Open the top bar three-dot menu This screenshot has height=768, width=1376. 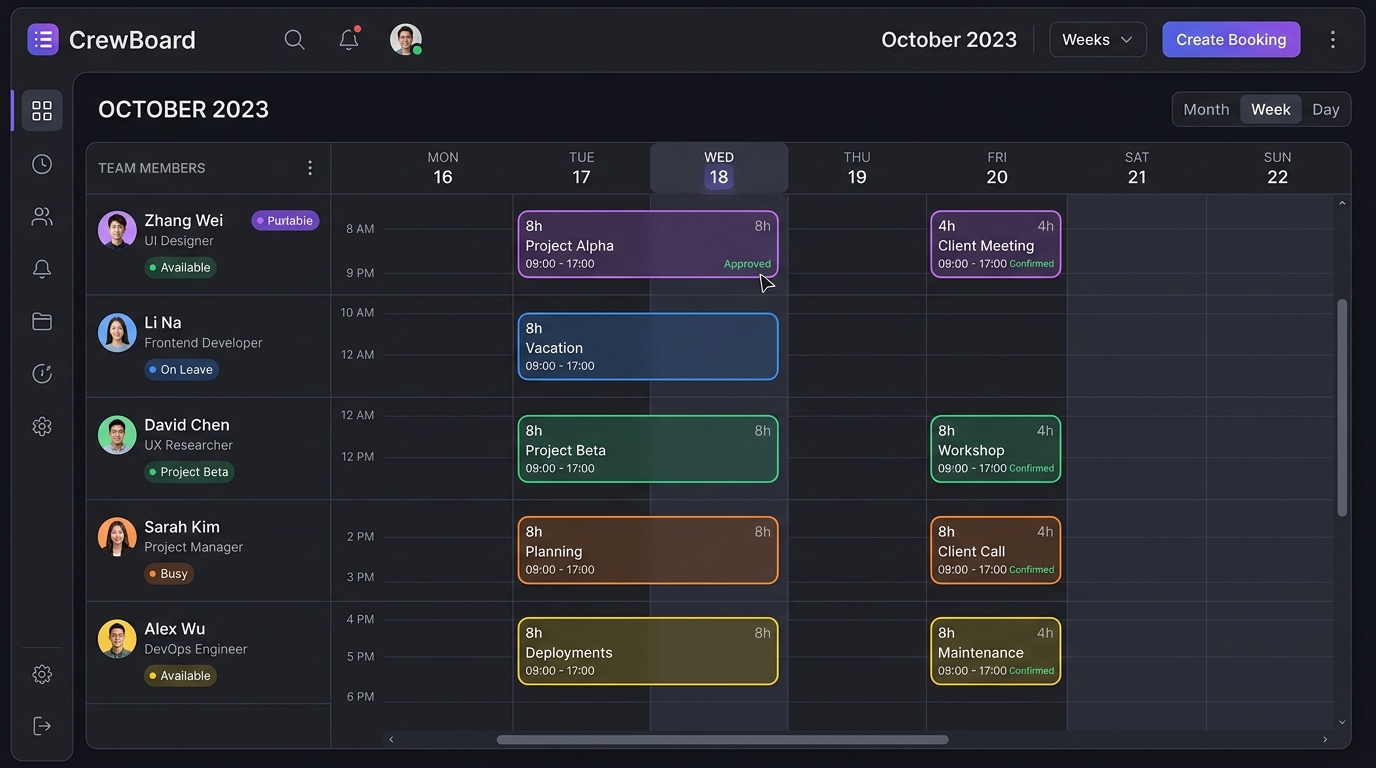pyautogui.click(x=1332, y=39)
